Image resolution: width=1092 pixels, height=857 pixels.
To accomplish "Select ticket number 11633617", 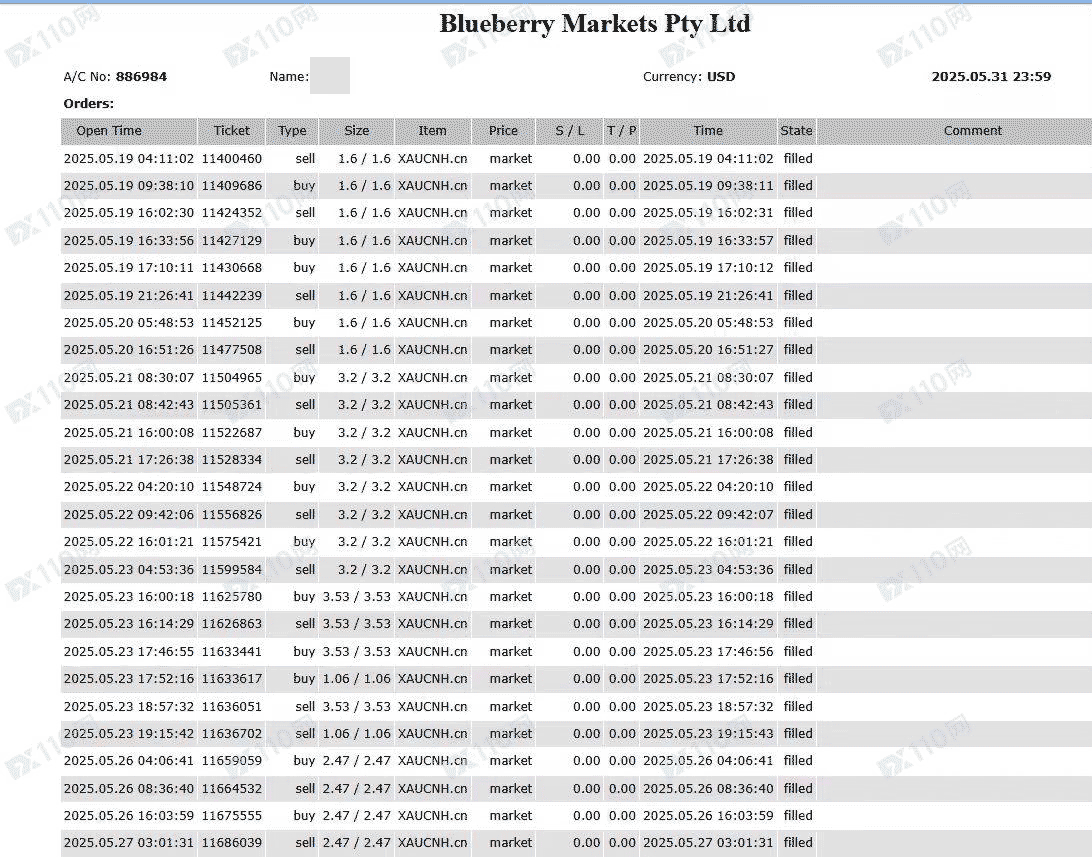I will point(231,679).
